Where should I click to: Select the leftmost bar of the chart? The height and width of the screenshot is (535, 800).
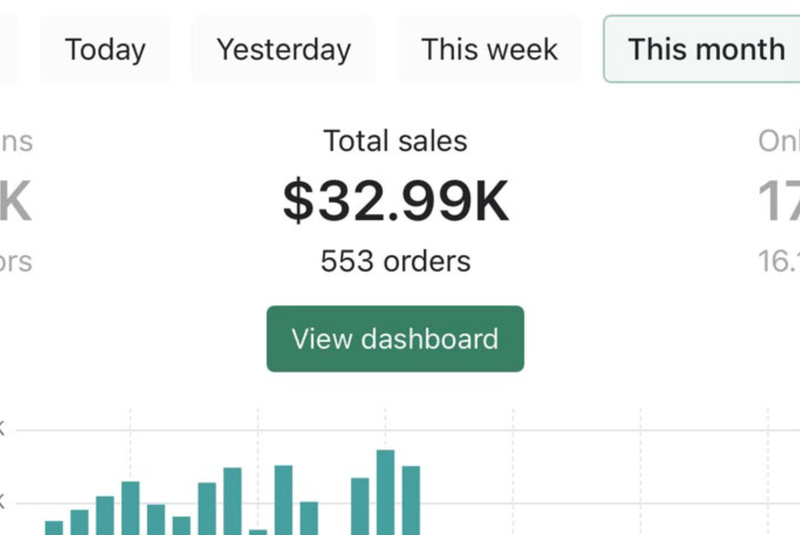tap(54, 527)
